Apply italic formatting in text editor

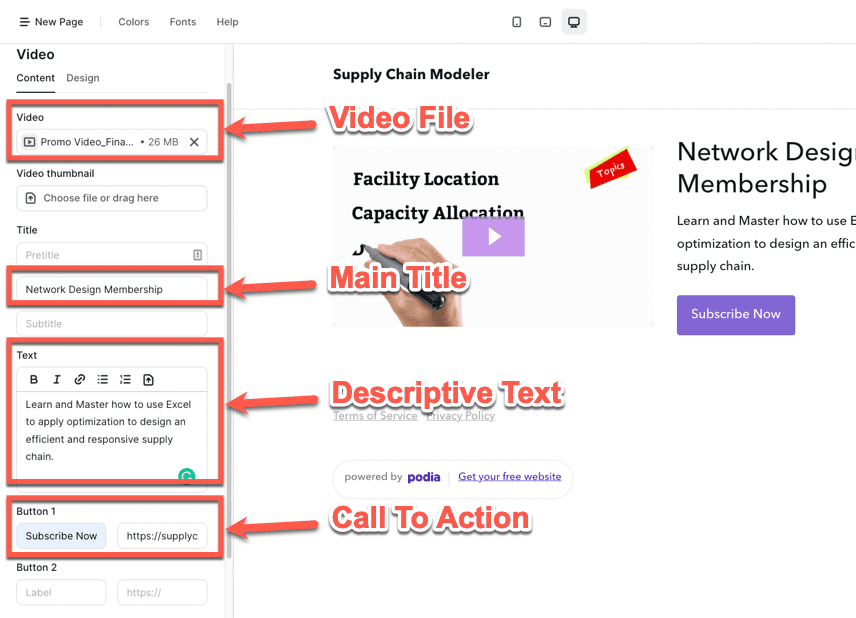(57, 380)
